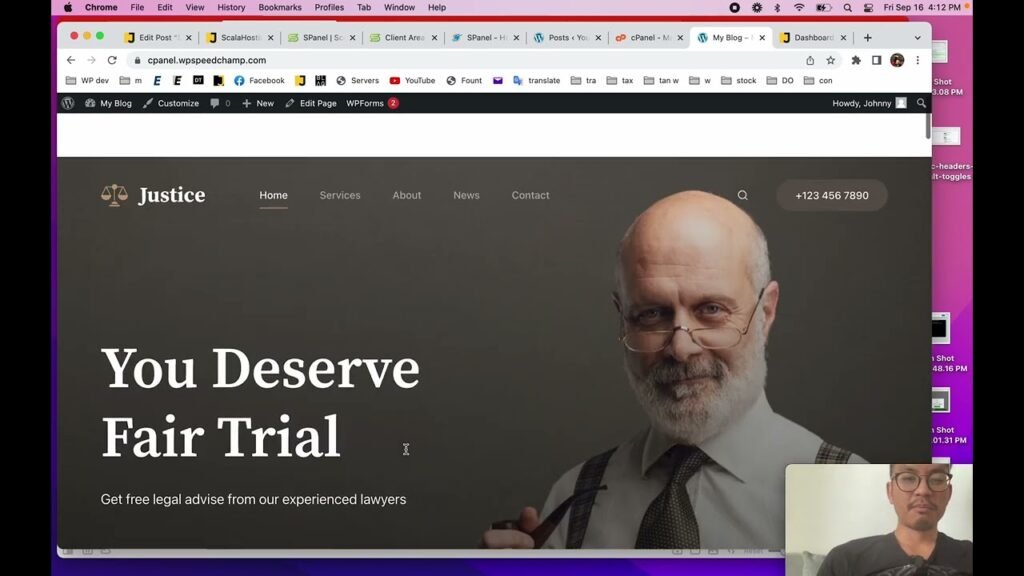
Task: Click Edit Page in the admin bar
Action: (311, 103)
